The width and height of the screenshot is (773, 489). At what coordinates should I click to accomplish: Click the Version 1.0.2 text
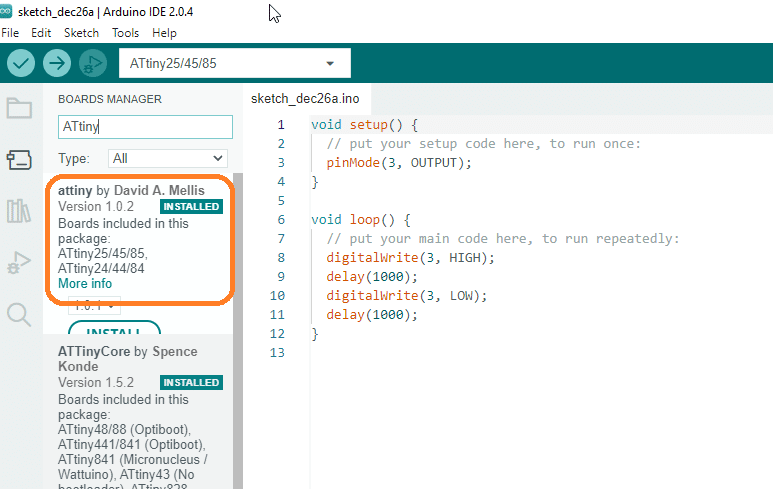click(96, 207)
